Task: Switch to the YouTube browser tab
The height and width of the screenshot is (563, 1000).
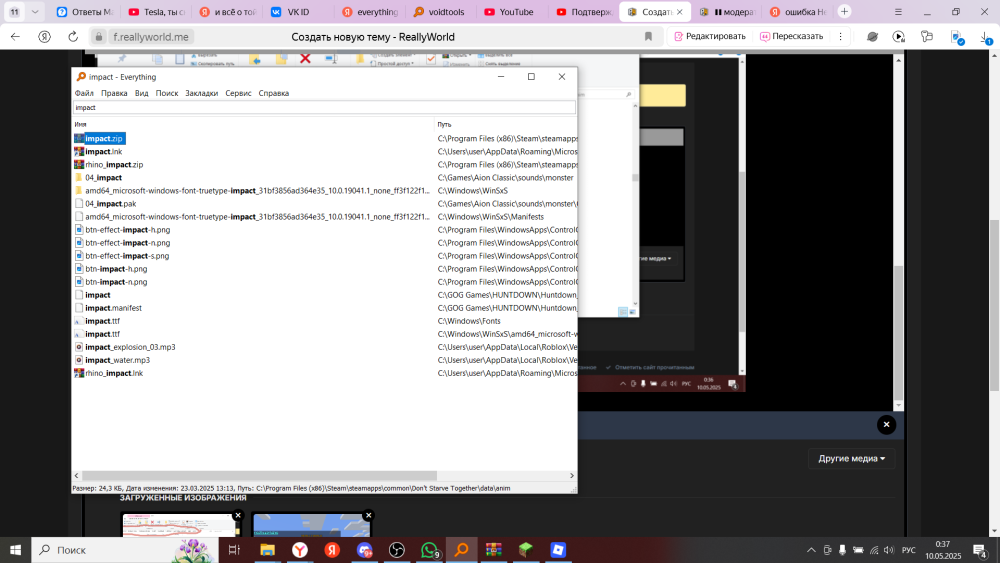Action: click(508, 11)
